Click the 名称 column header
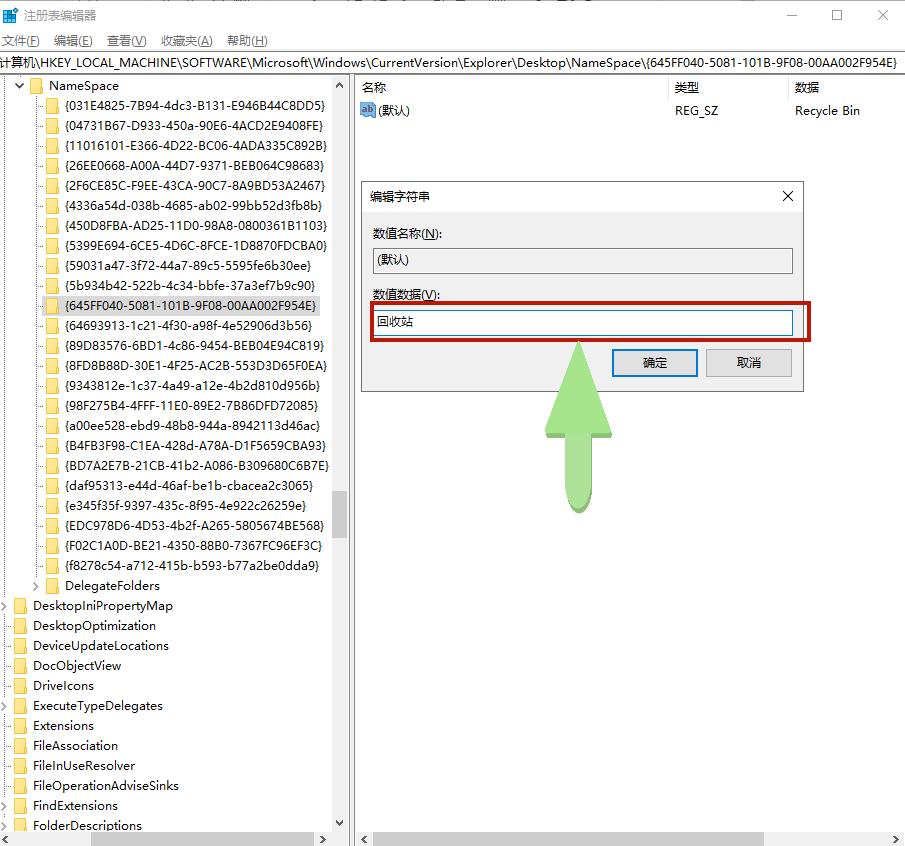The image size is (905, 846). tap(374, 87)
